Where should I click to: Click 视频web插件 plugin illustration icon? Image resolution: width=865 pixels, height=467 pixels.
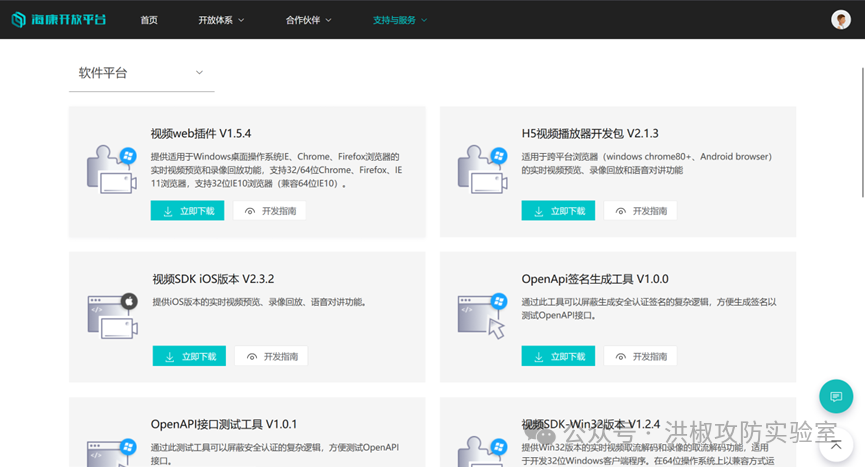coord(112,169)
